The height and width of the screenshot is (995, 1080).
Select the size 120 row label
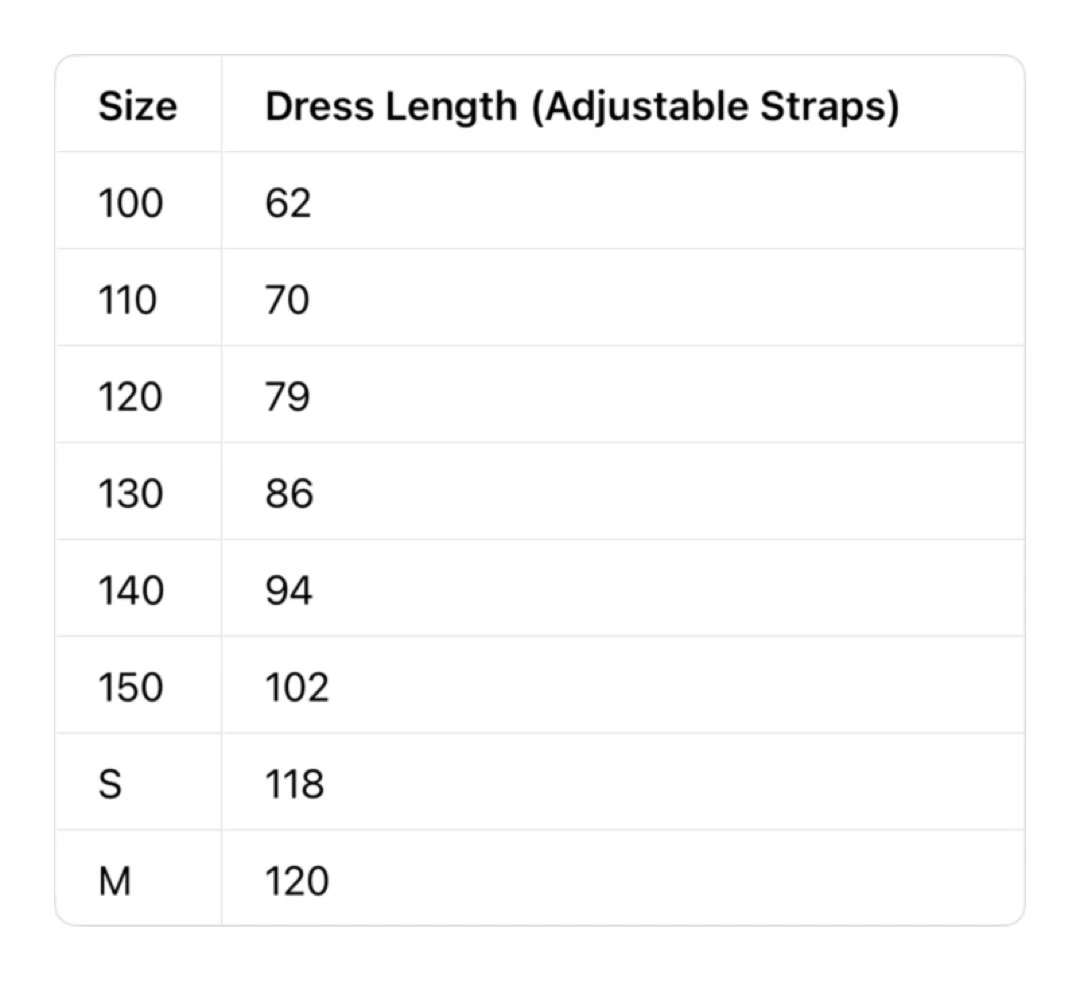point(131,397)
